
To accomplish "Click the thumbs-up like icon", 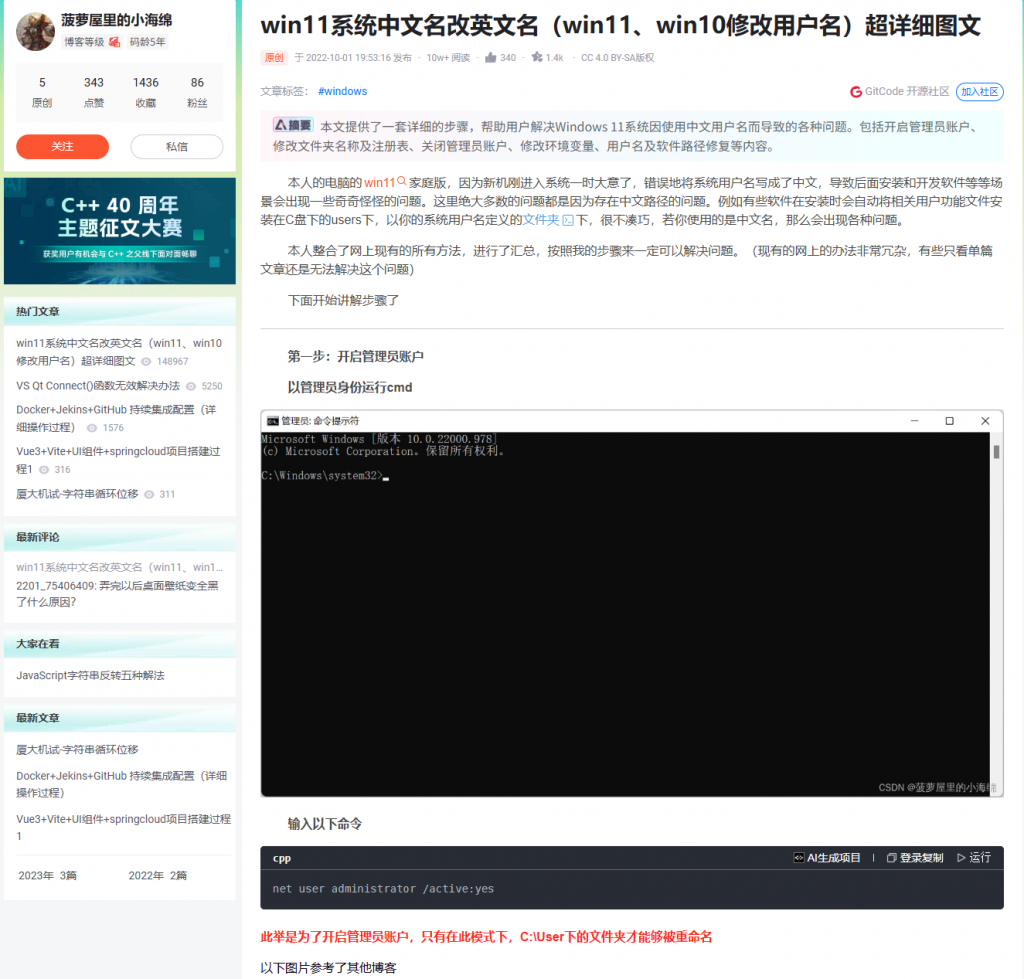I will (491, 58).
